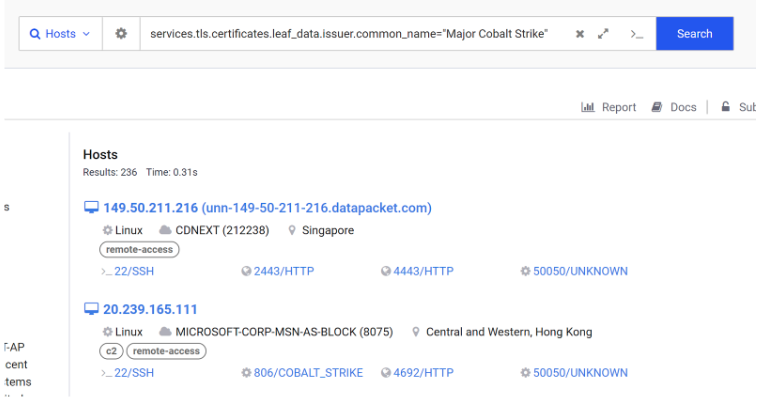Click the Docs book icon
This screenshot has height=398, width=758.
pyautogui.click(x=656, y=107)
